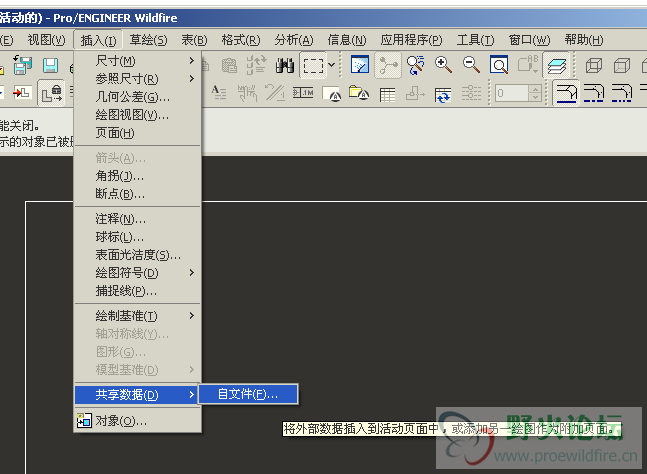The width and height of the screenshot is (647, 474).
Task: Click the Zoom In magnifier icon
Action: 443,65
